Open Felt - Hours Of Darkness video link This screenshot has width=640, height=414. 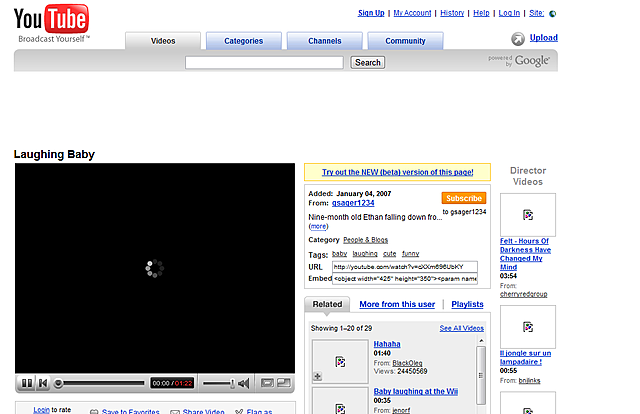[526, 254]
